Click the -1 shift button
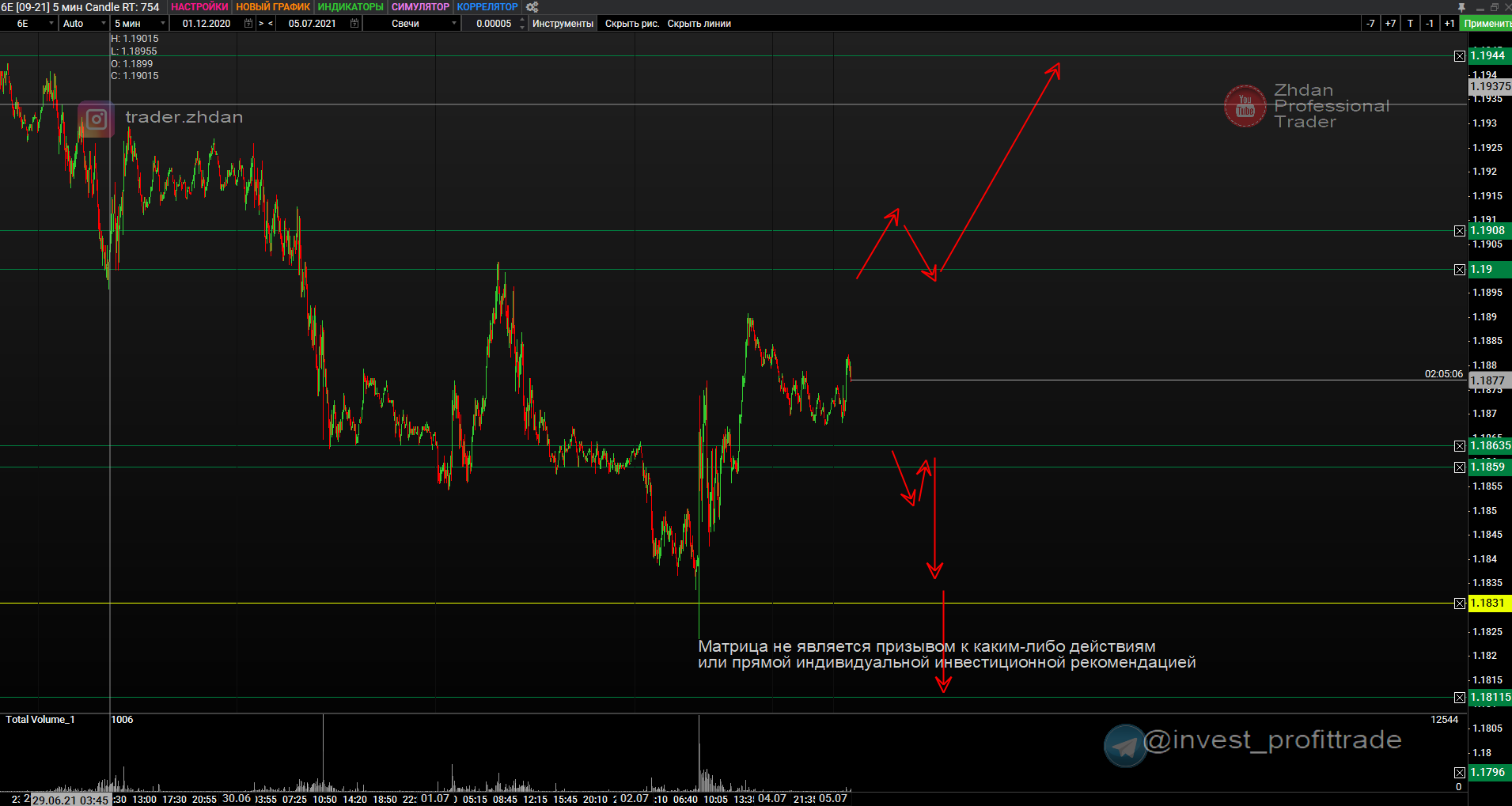 (1430, 24)
